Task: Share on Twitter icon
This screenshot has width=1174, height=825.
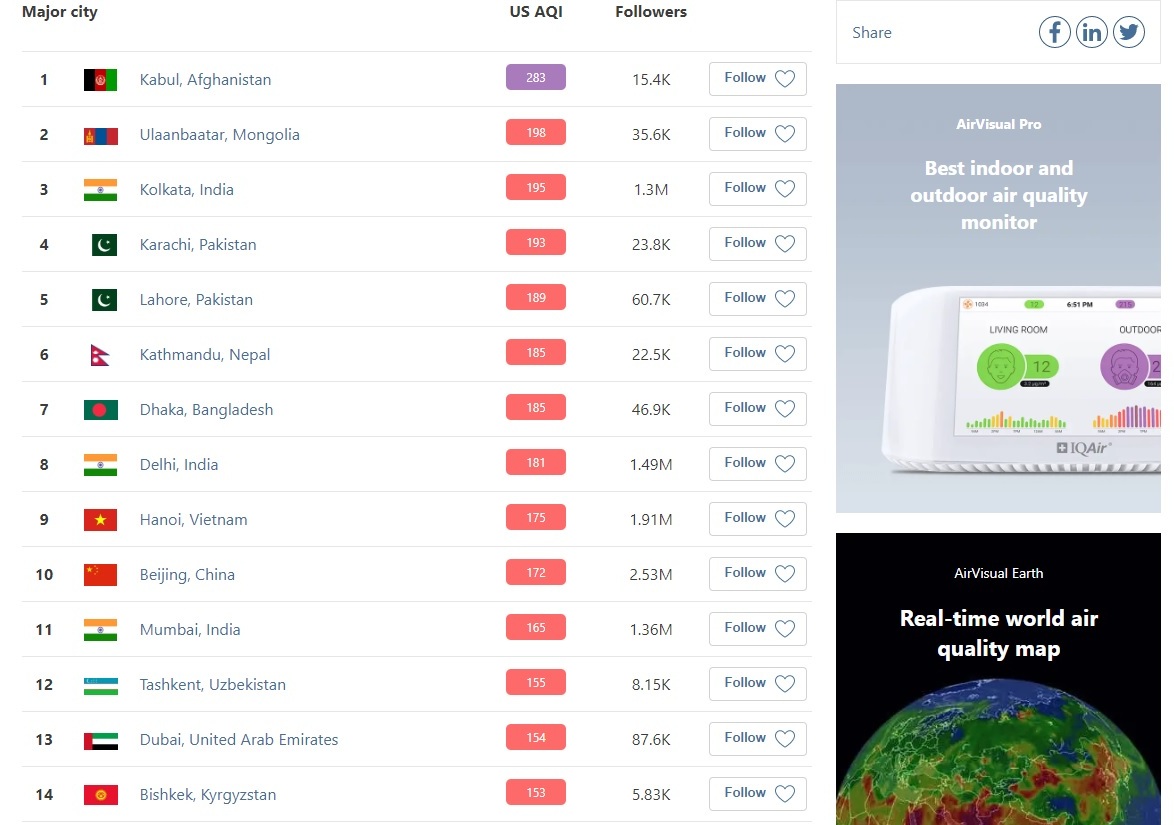Action: coord(1129,32)
